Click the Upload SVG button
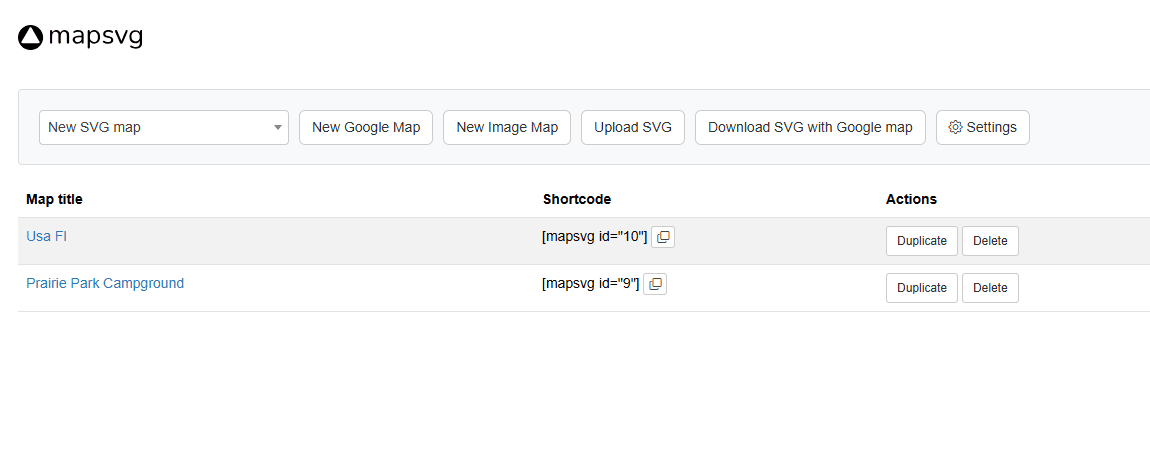Image resolution: width=1150 pixels, height=458 pixels. [x=633, y=128]
